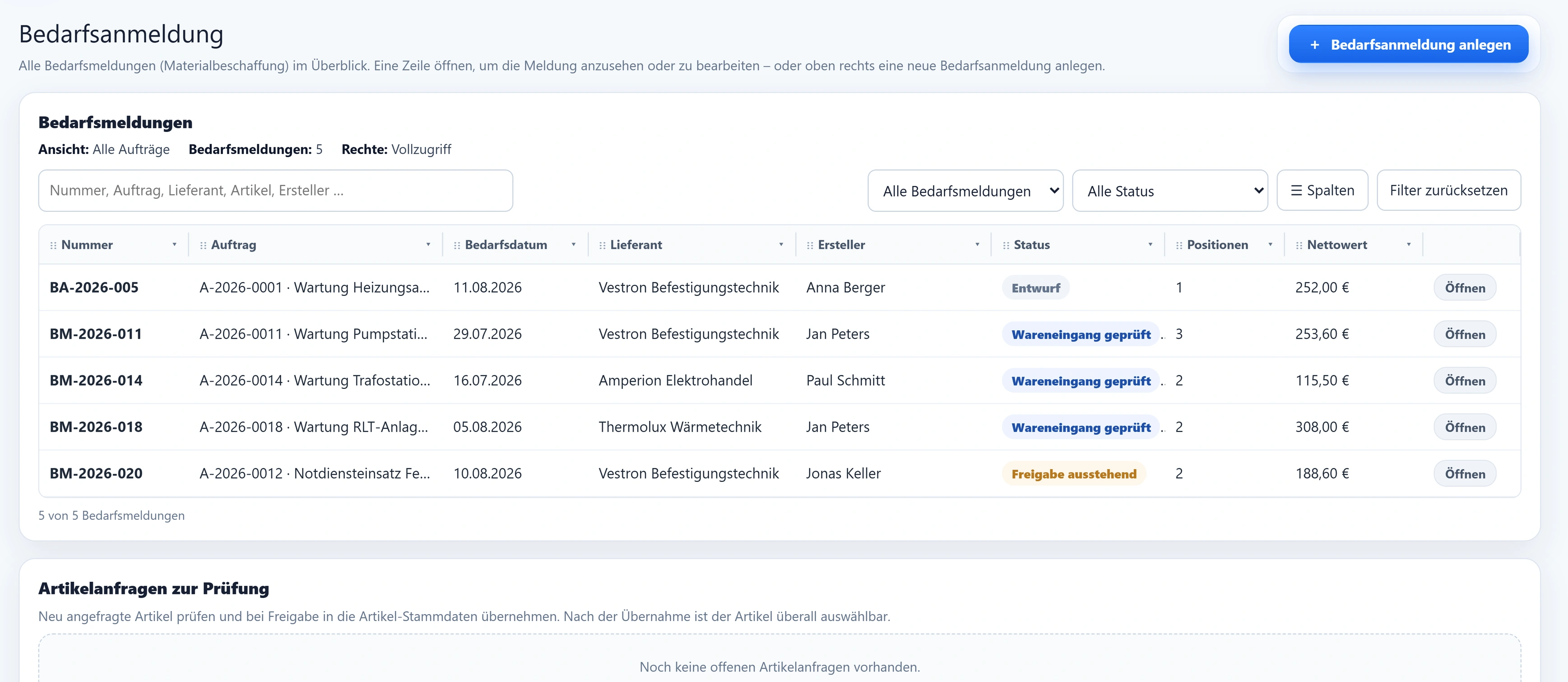Focus the Nummer, Auftrag, Lieferant search field

coord(276,191)
